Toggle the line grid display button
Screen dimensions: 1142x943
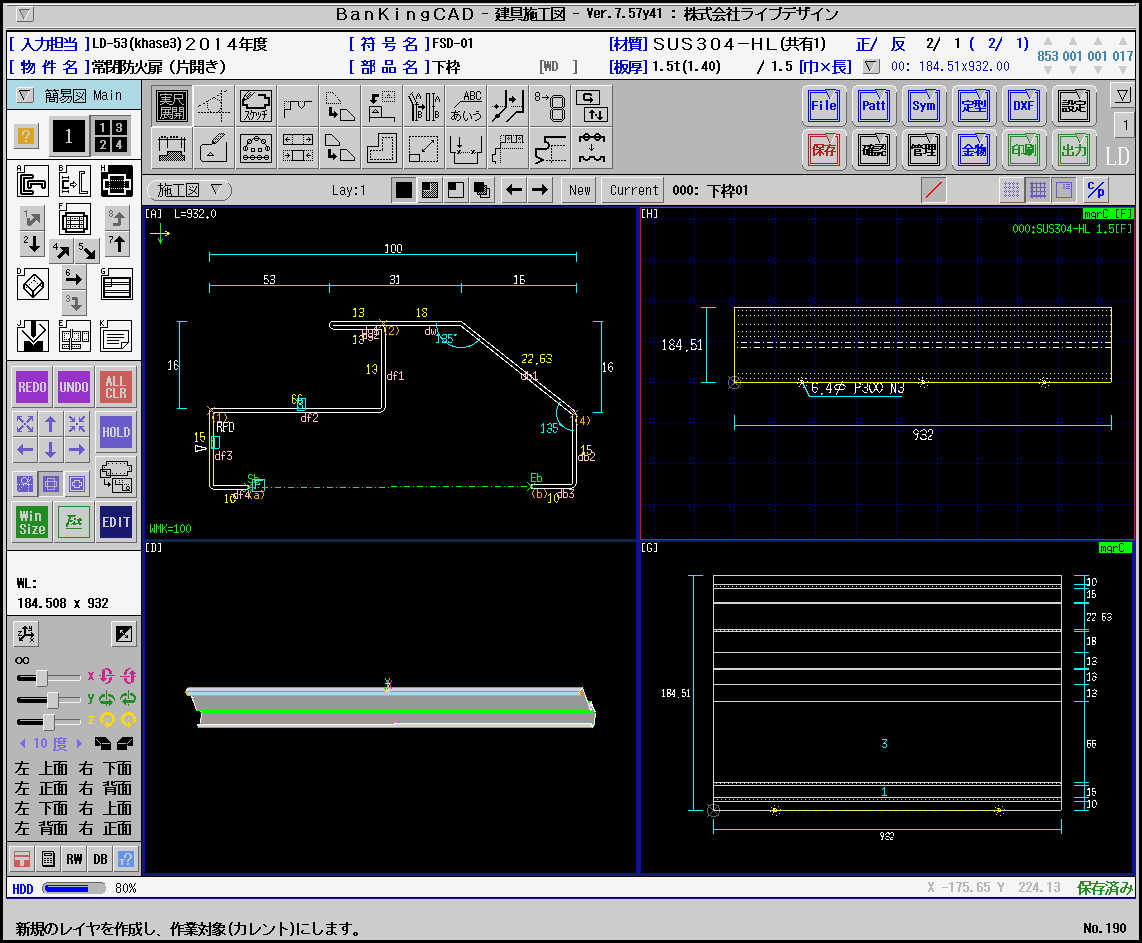point(1038,190)
